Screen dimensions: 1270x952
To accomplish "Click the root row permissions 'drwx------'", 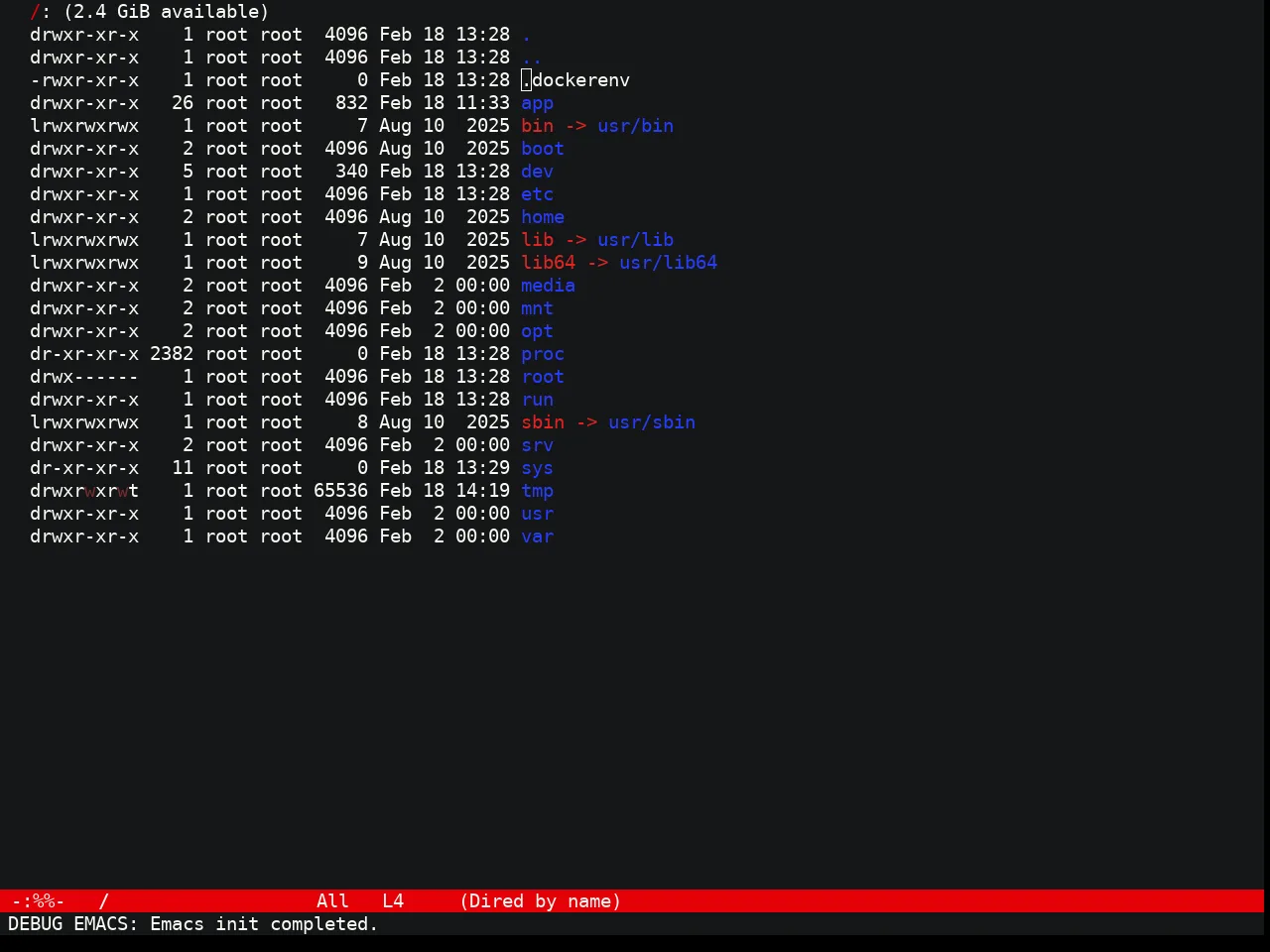I will click(x=84, y=377).
